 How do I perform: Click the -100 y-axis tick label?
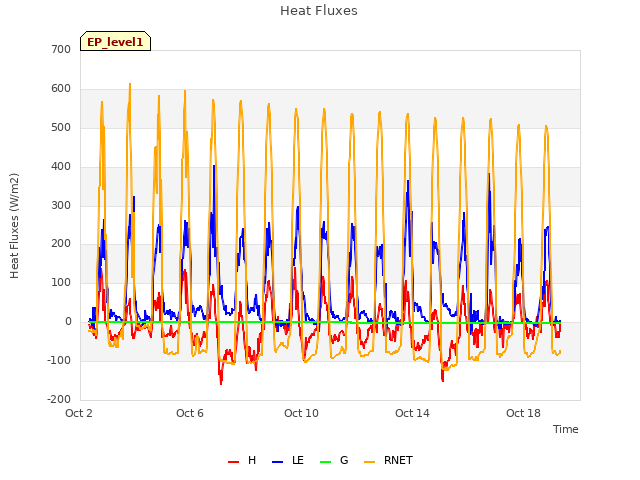pyautogui.click(x=59, y=360)
